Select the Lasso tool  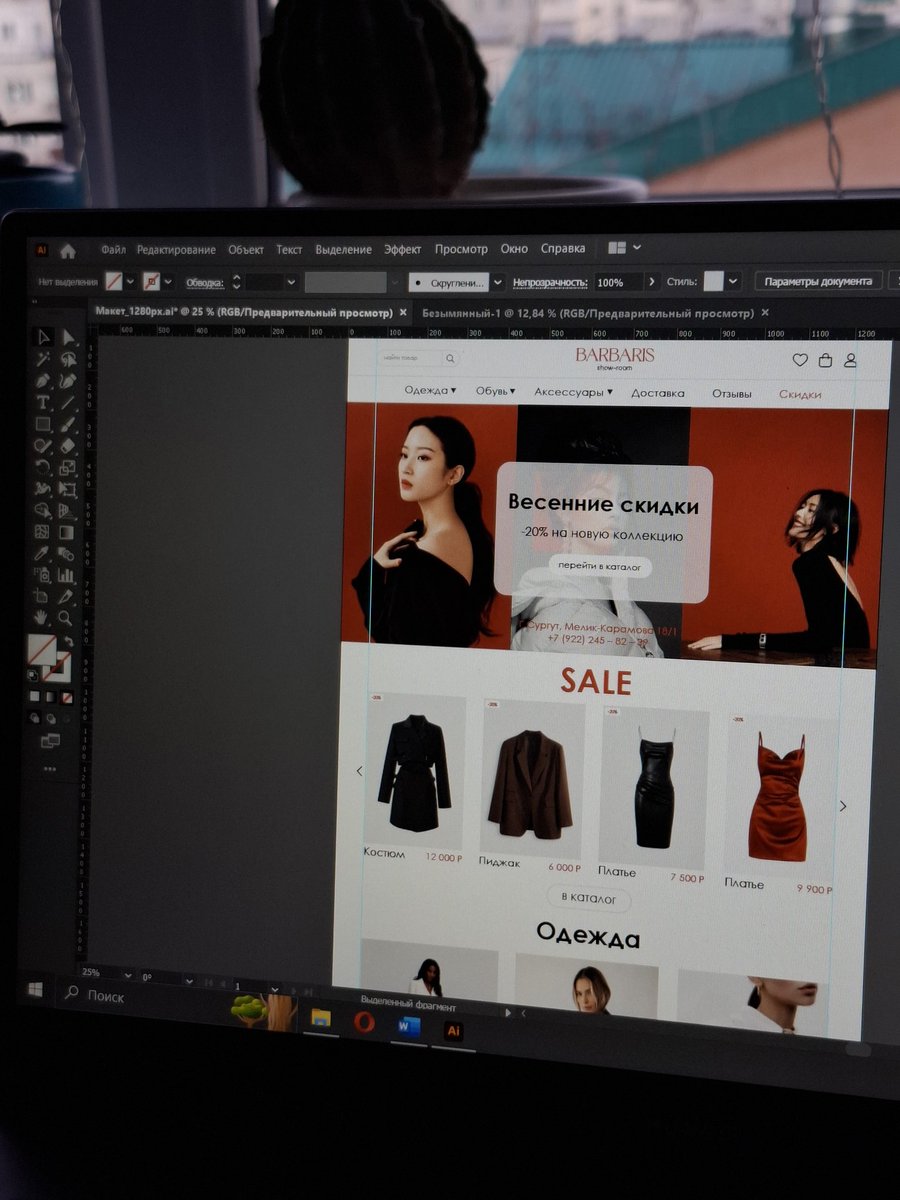point(68,359)
